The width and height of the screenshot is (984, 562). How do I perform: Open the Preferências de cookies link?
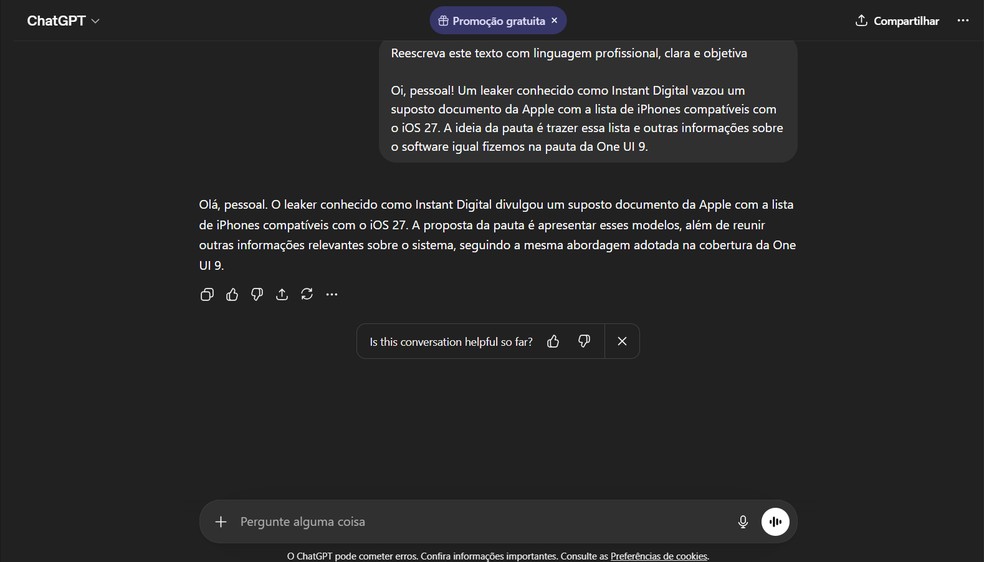point(659,556)
